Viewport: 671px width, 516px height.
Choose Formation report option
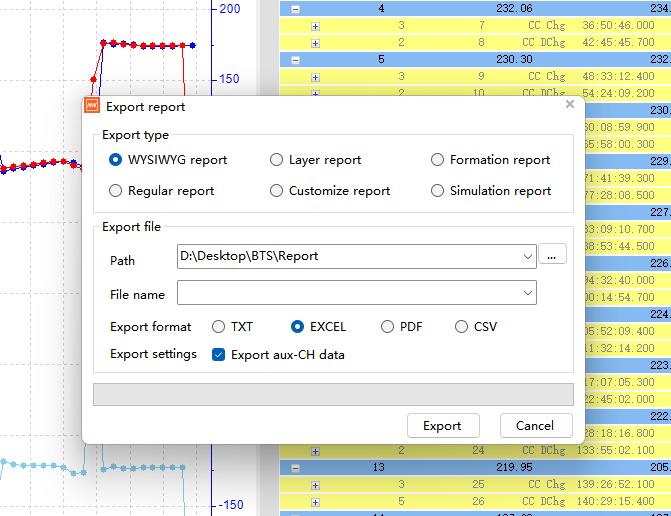pos(437,160)
